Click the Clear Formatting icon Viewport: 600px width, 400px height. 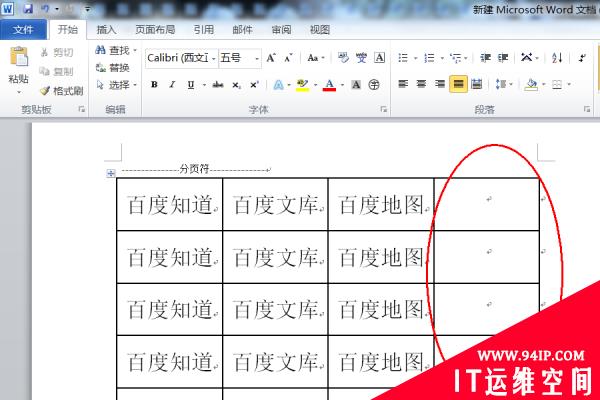click(343, 58)
